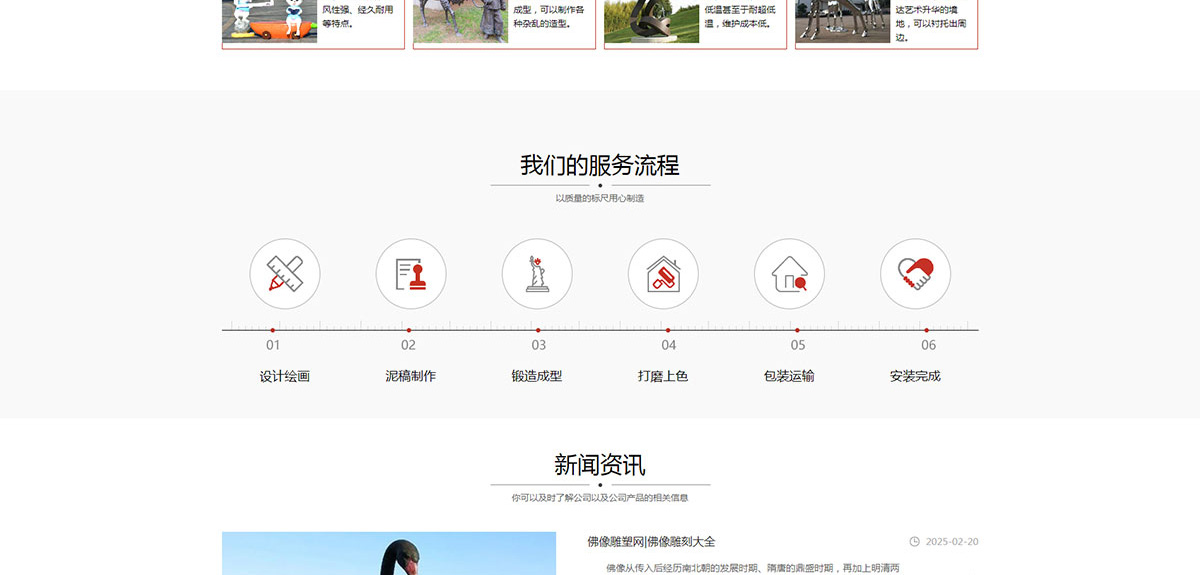Open the cartoon rabbit sculpture thumbnail

269,21
